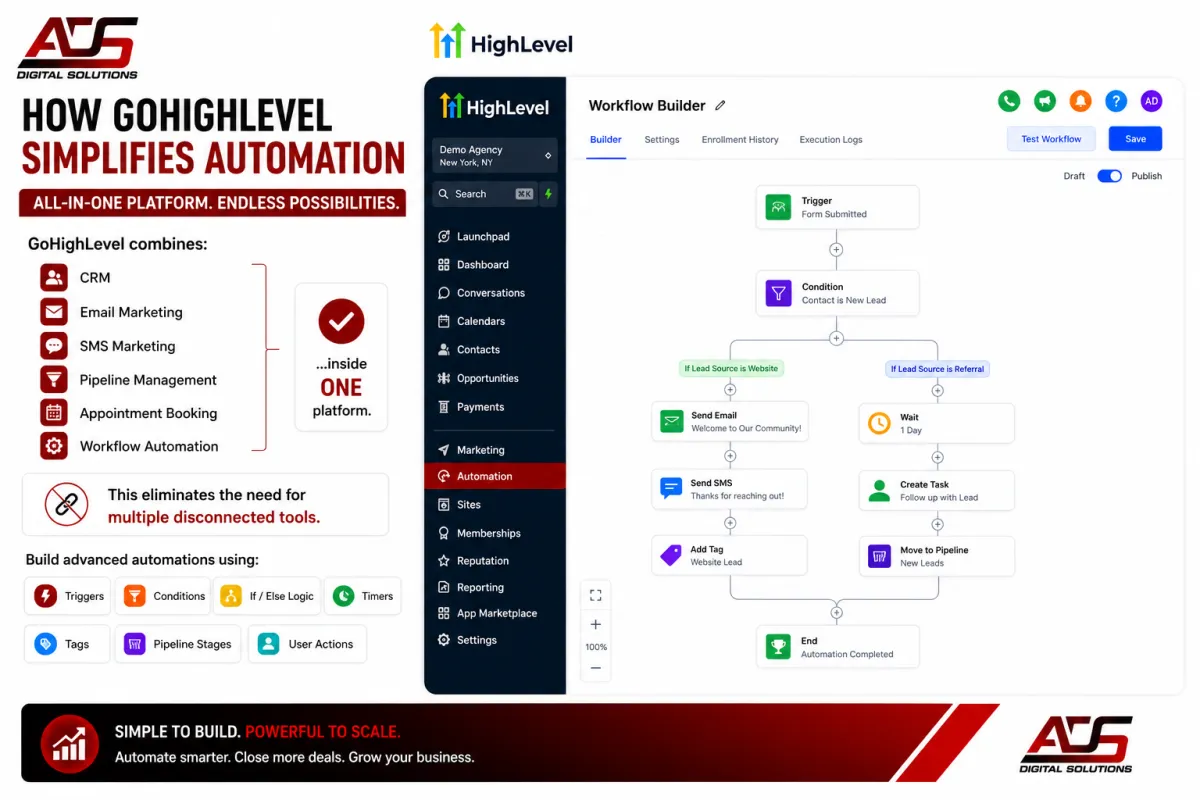The image size is (1200, 800).
Task: Click the User Actions chip
Action: (307, 644)
